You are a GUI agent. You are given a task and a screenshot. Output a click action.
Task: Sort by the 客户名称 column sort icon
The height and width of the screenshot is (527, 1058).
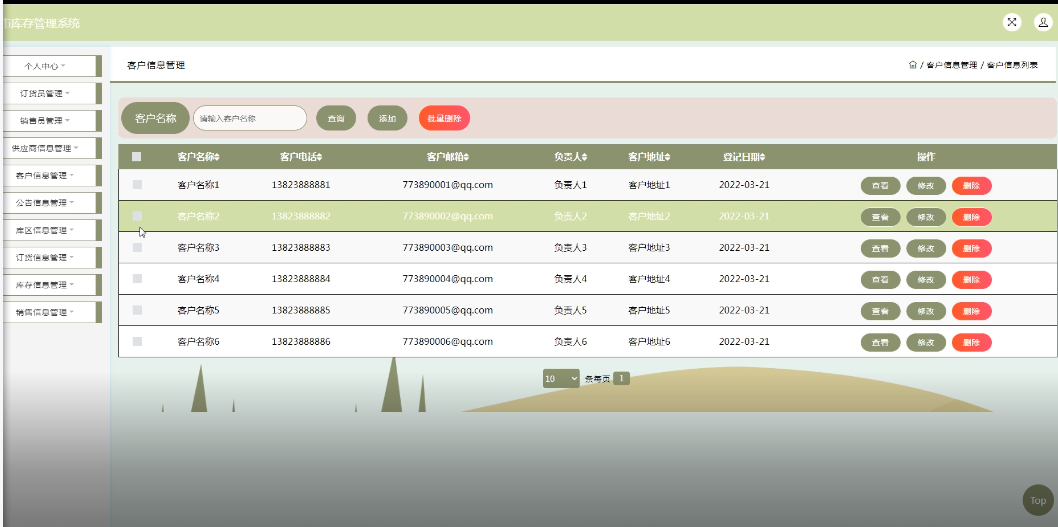(x=217, y=157)
